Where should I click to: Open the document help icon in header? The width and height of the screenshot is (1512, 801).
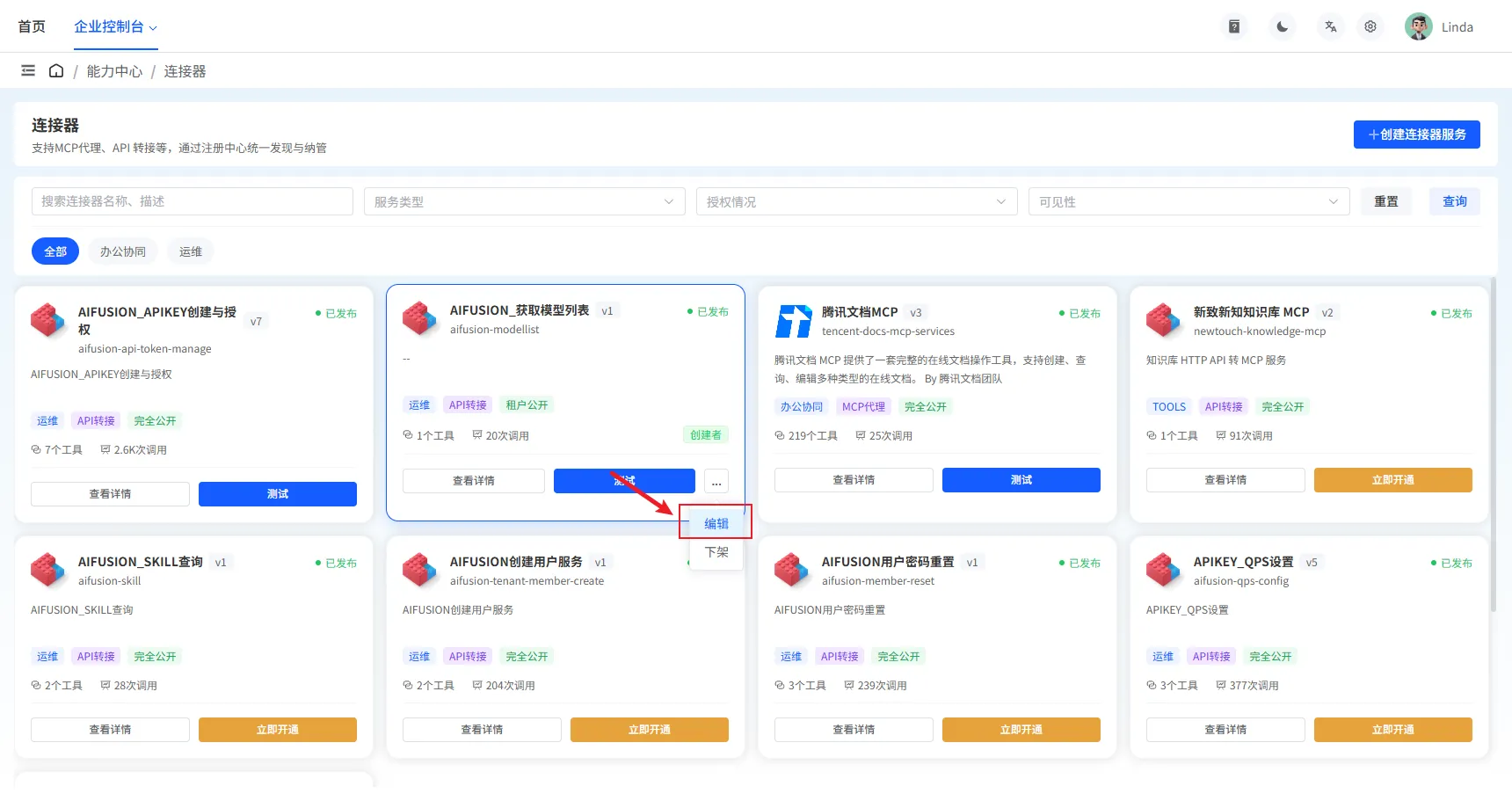1234,26
